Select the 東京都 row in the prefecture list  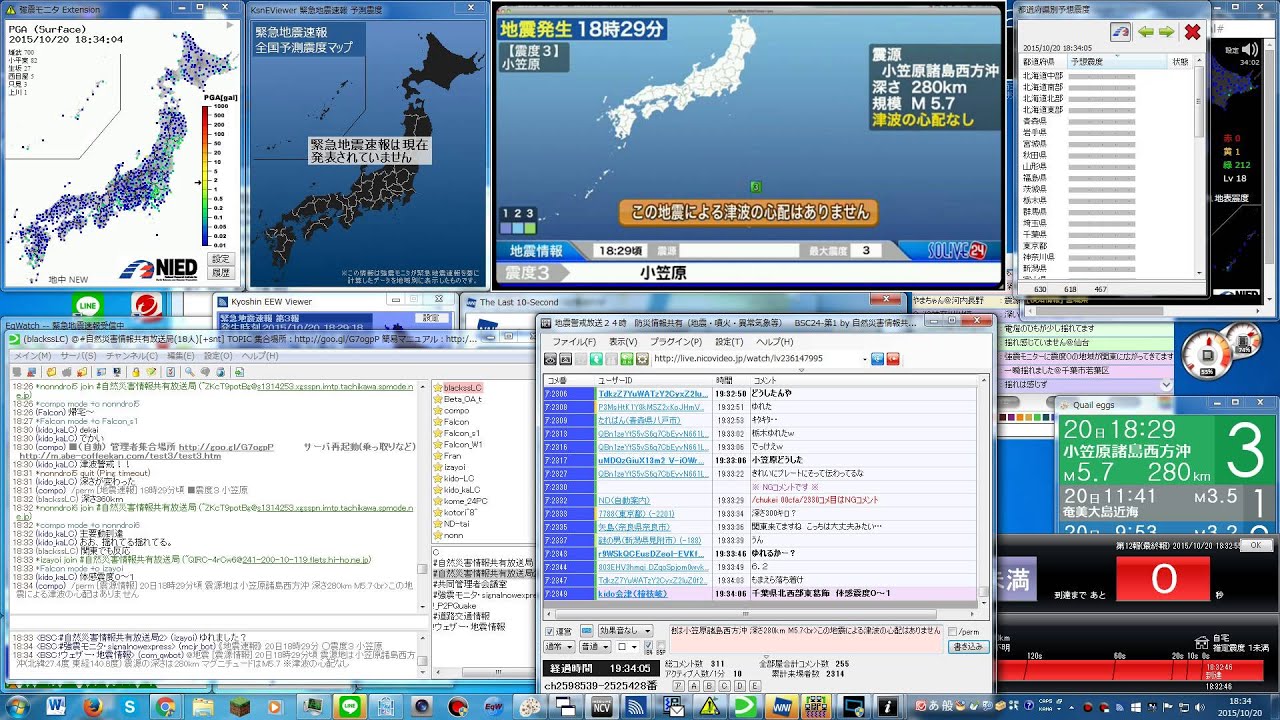coord(1105,245)
